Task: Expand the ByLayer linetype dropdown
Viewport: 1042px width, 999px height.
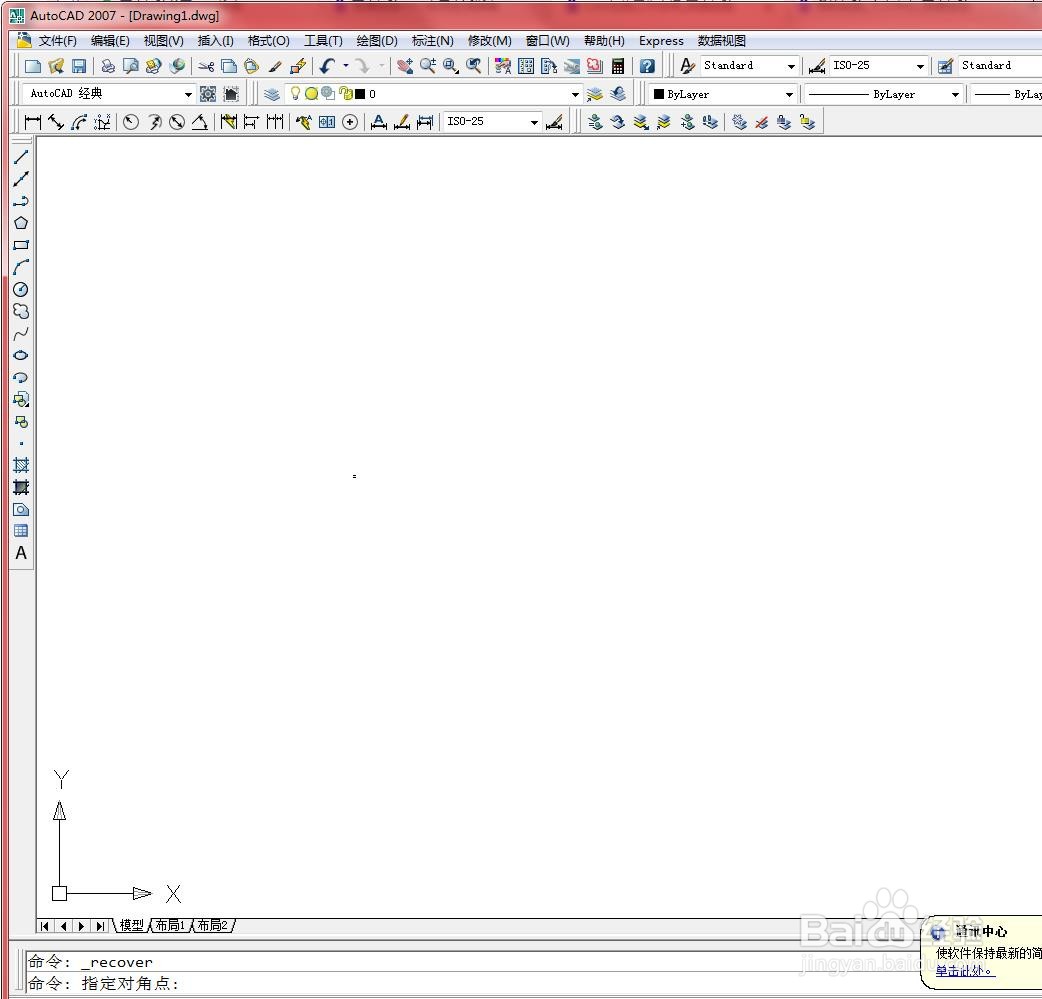Action: tap(955, 94)
